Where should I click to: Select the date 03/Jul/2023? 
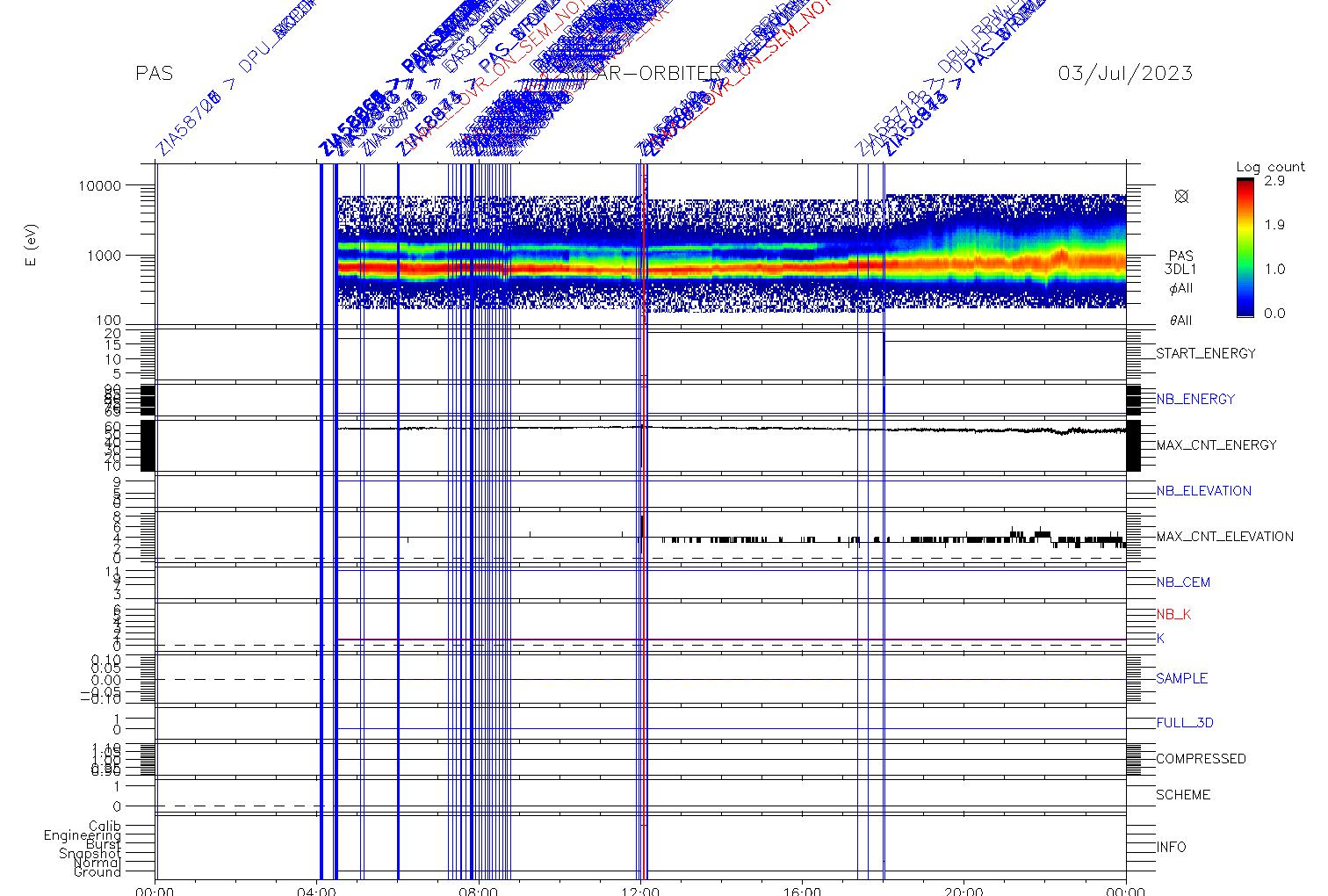pyautogui.click(x=1125, y=73)
